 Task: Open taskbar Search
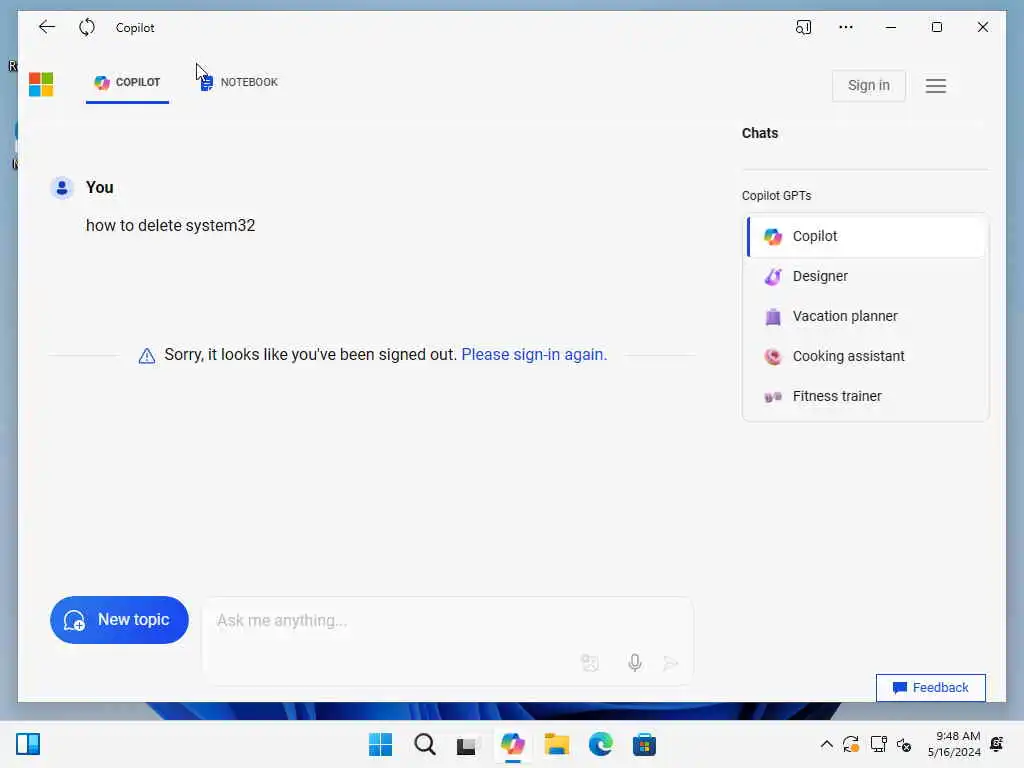coord(425,744)
